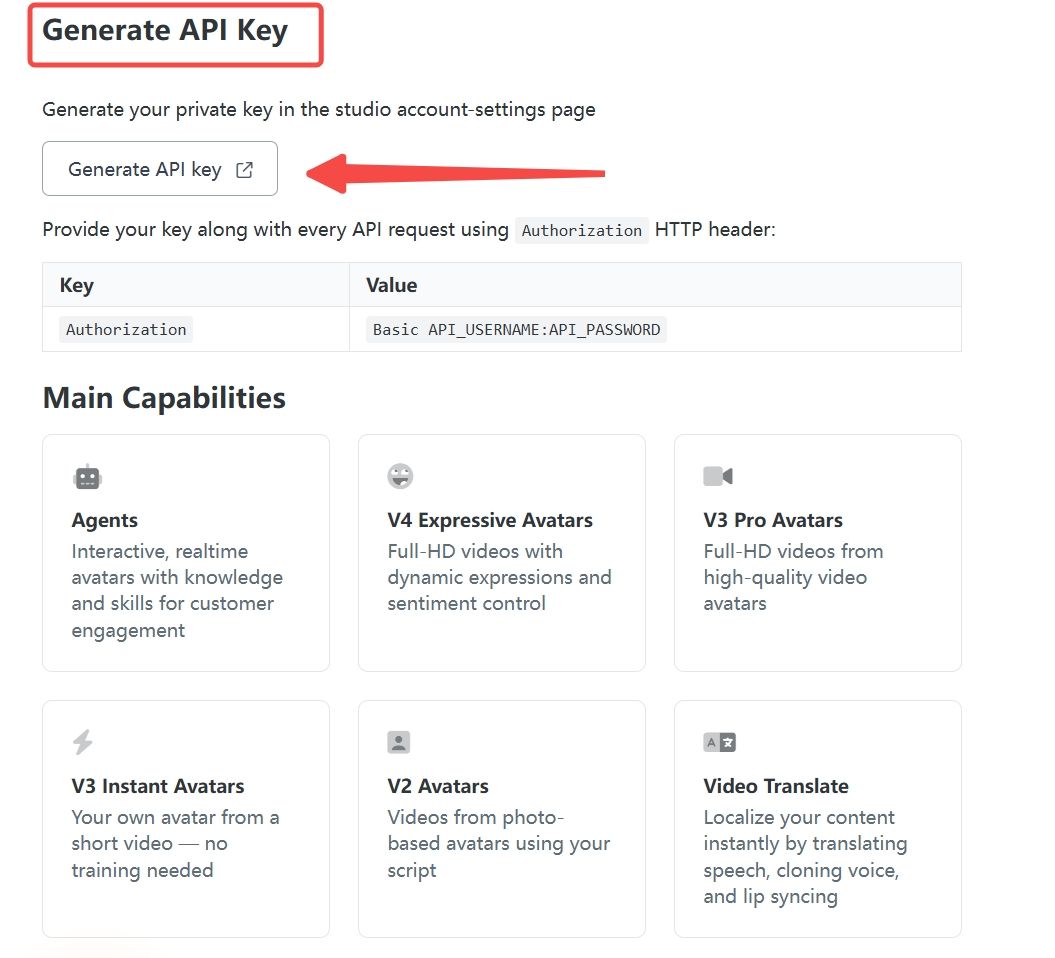Click the Video Translate language icon

pyautogui.click(x=719, y=742)
